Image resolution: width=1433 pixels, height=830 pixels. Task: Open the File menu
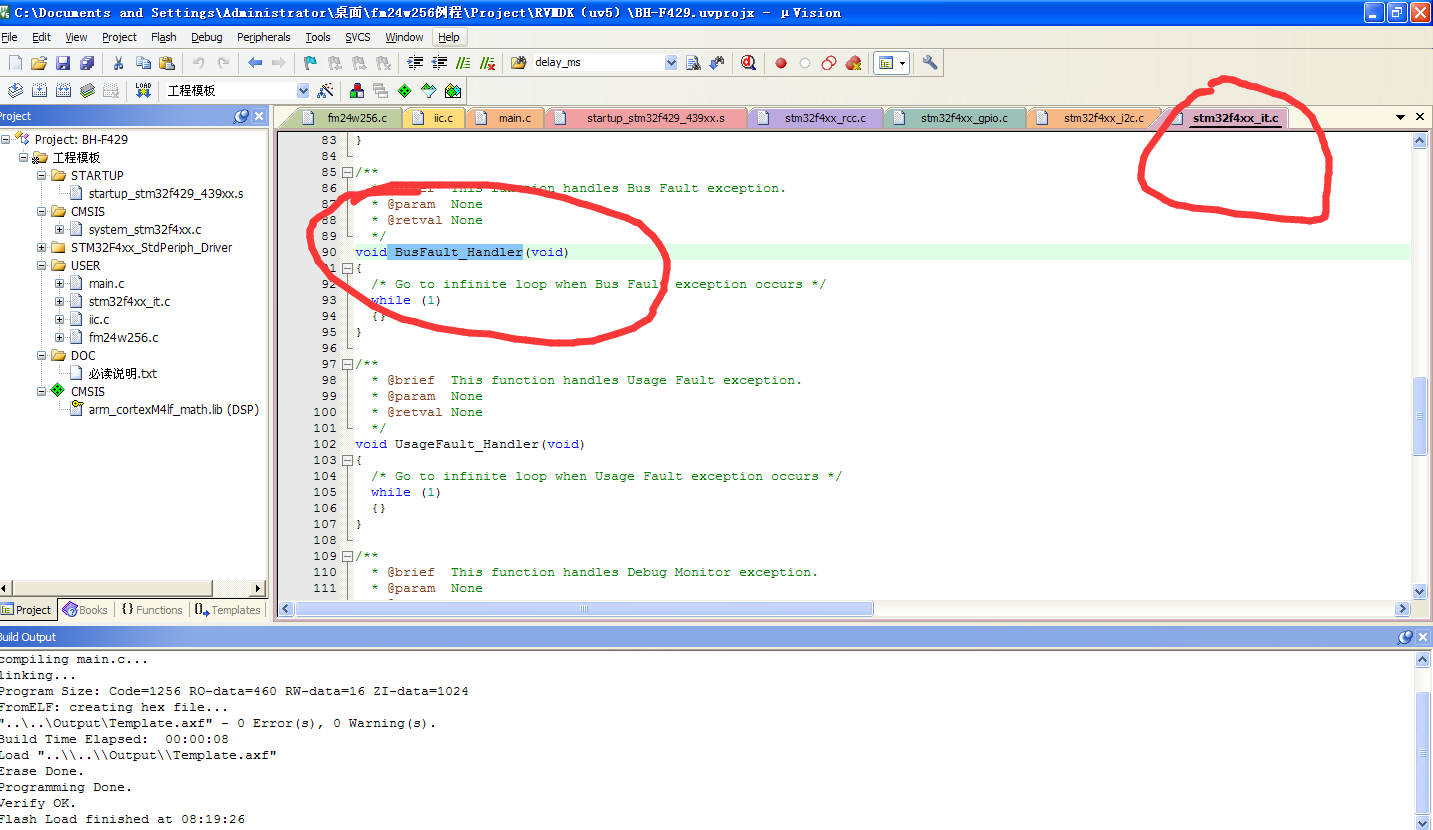[9, 37]
